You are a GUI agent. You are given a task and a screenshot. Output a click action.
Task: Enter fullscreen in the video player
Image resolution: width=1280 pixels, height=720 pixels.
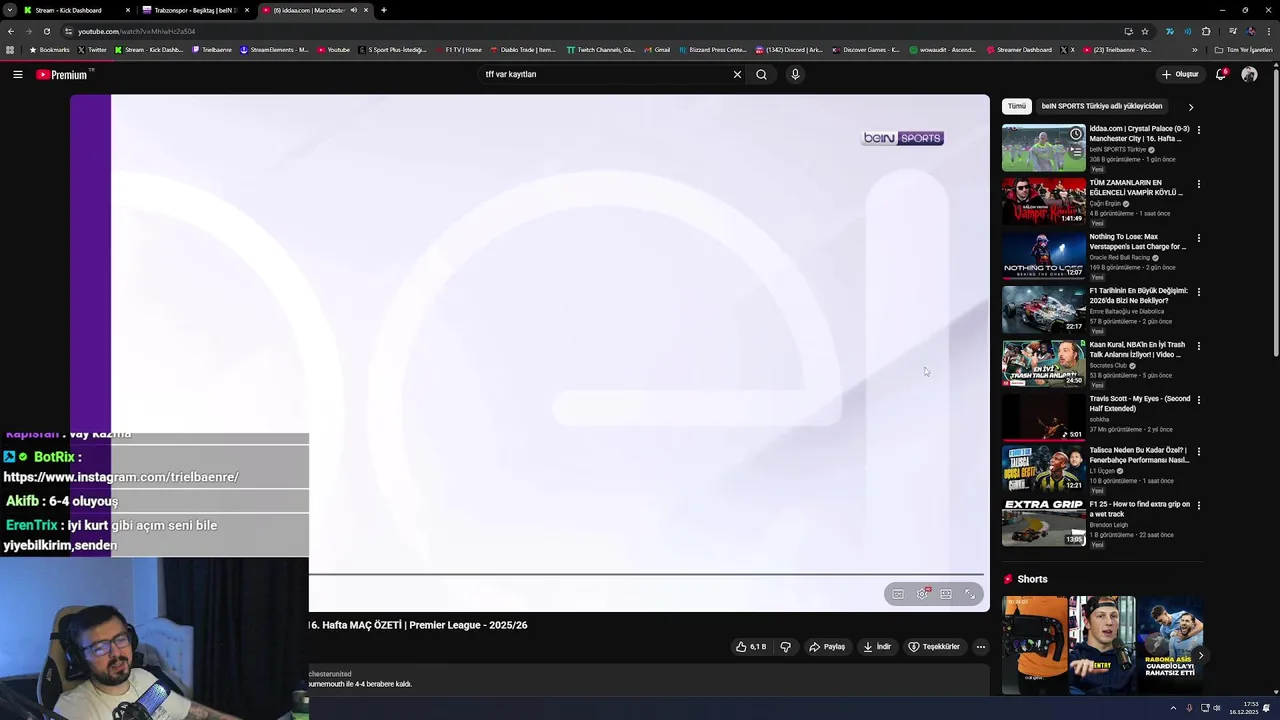point(970,594)
